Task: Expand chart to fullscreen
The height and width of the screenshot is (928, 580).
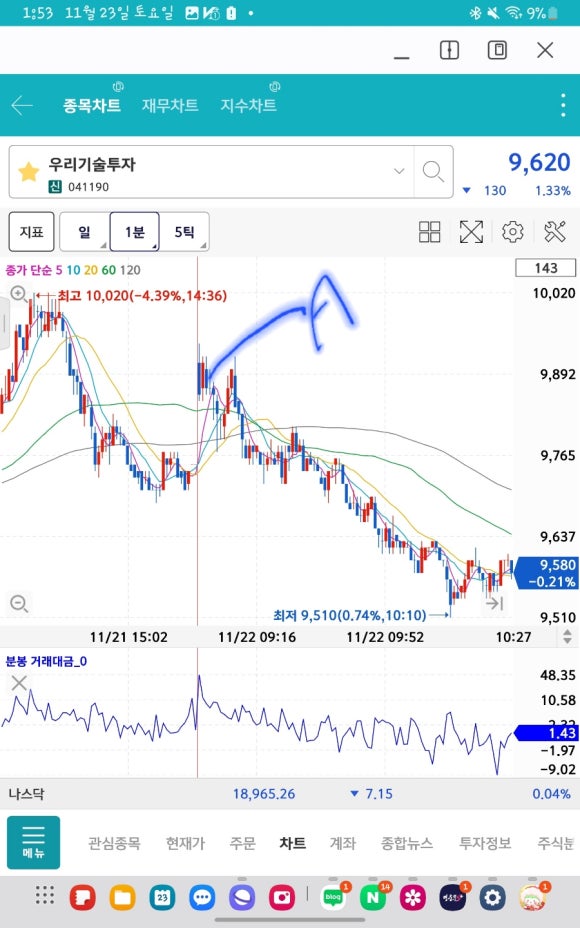Action: click(471, 232)
